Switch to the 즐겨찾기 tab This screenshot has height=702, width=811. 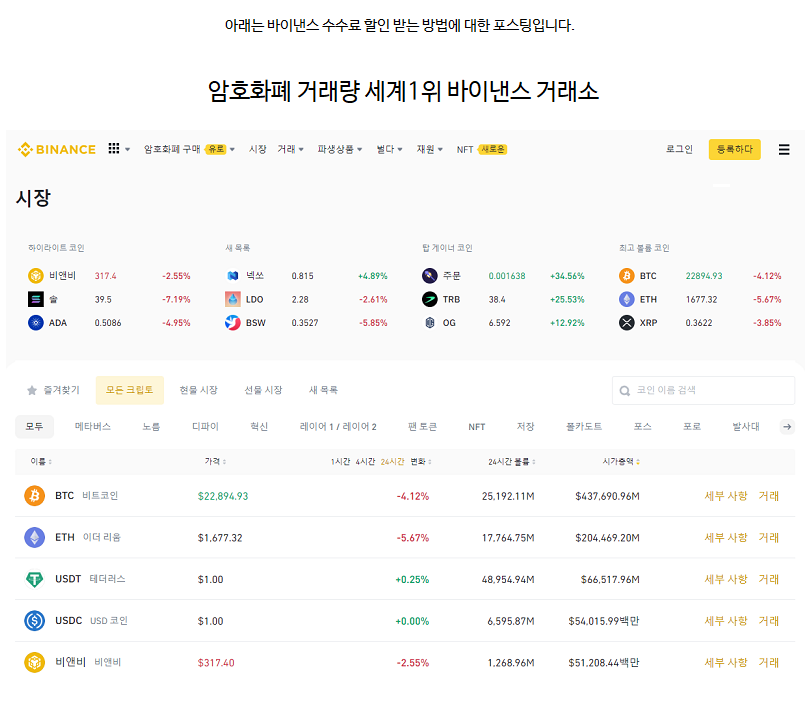[x=53, y=390]
